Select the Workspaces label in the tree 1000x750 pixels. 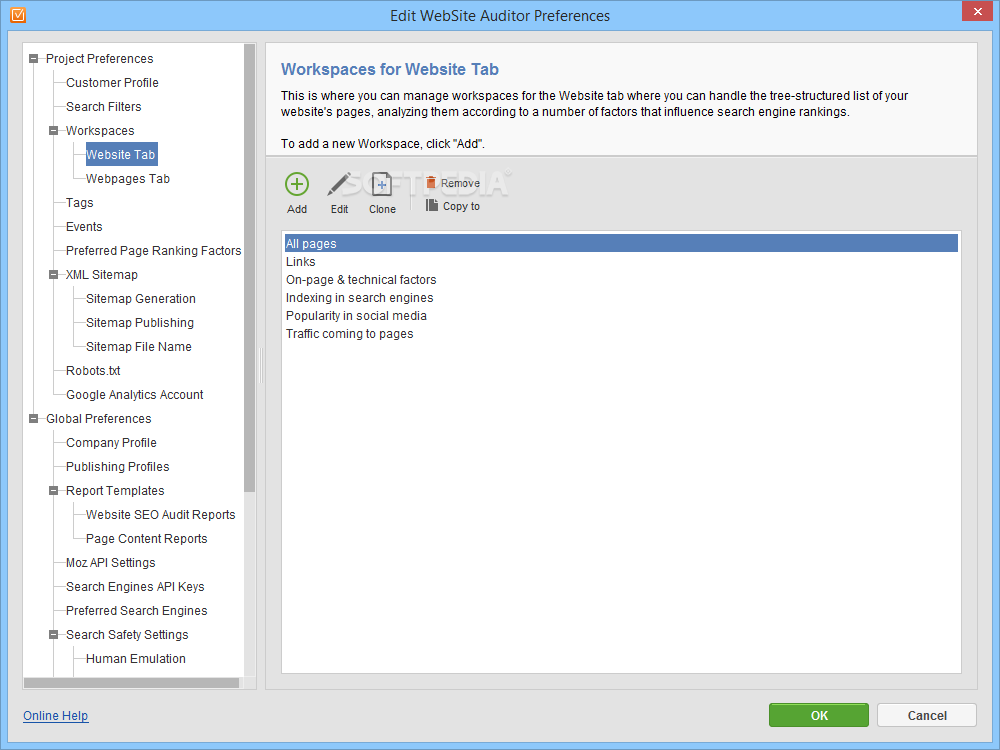100,131
